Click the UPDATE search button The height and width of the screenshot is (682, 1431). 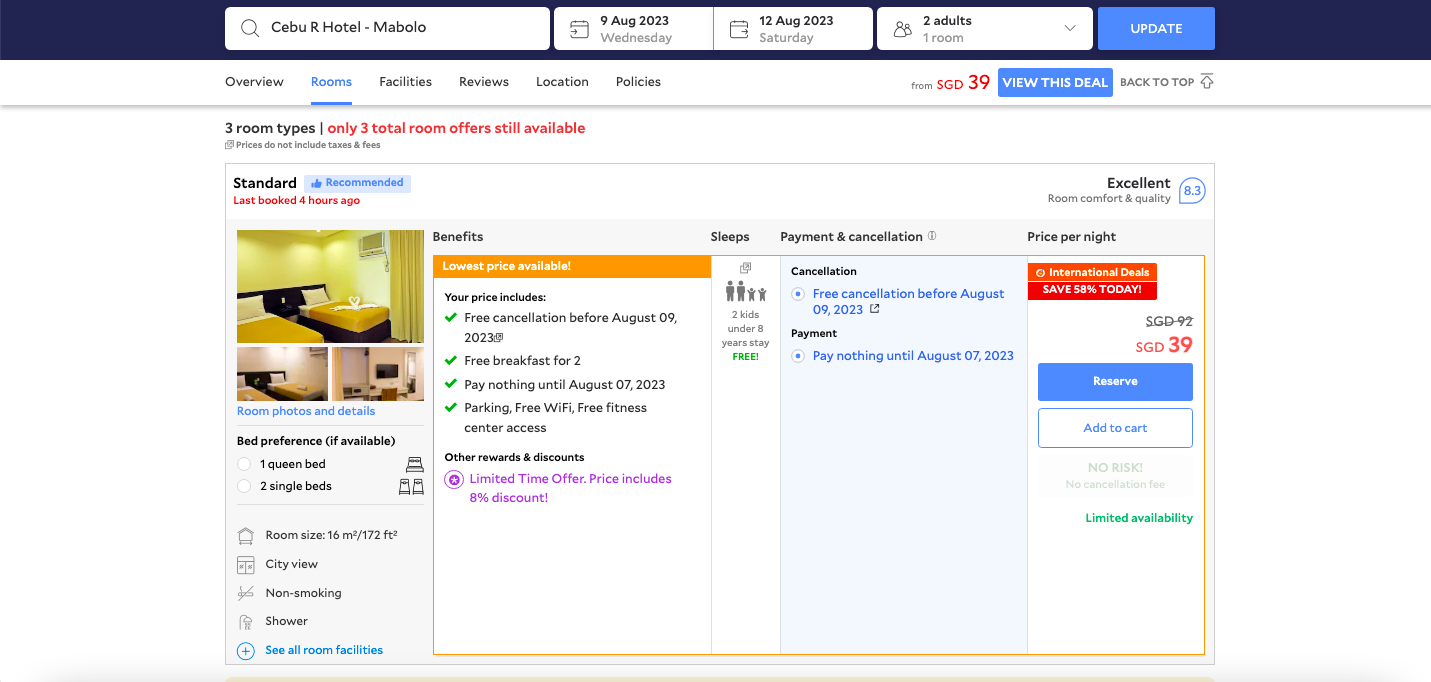pos(1156,29)
